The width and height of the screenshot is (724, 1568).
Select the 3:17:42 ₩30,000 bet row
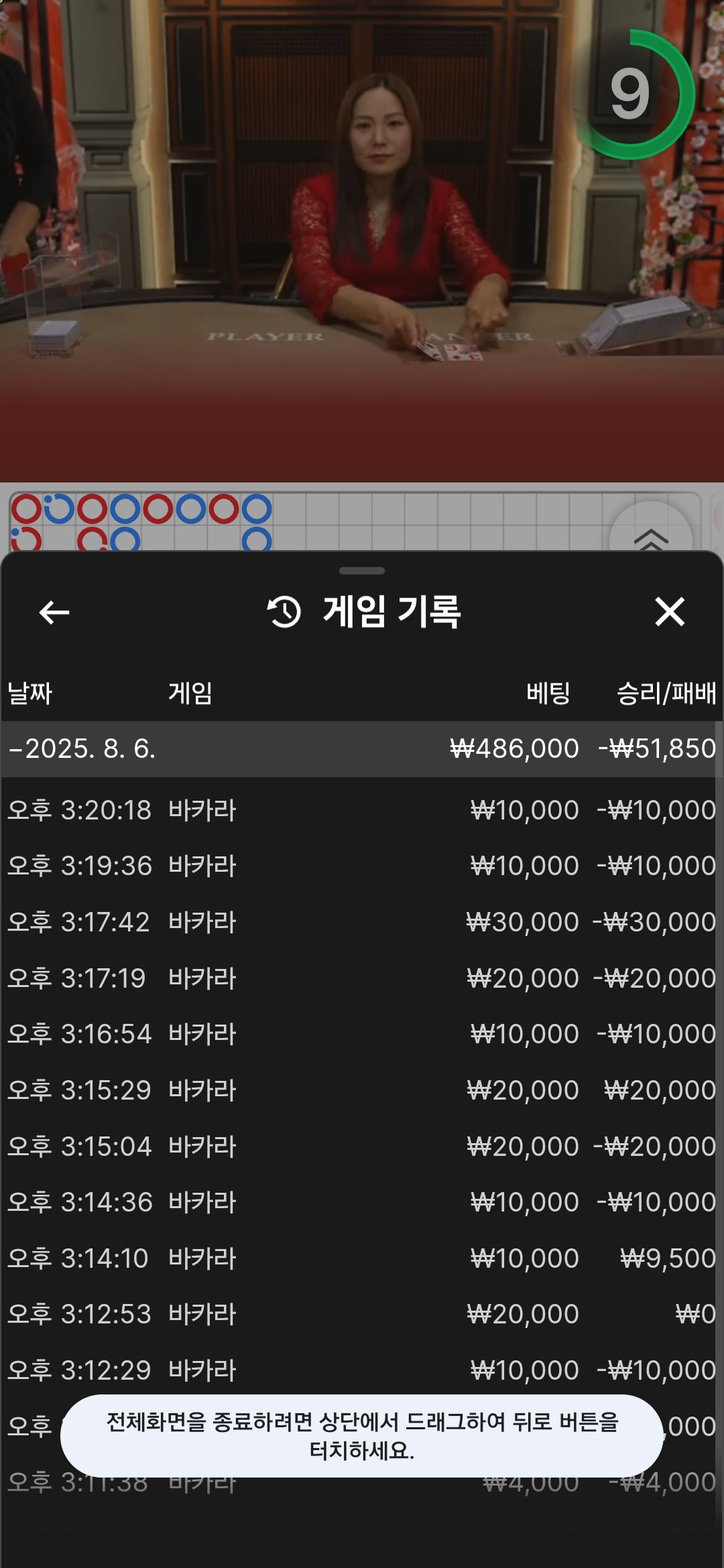pyautogui.click(x=362, y=922)
